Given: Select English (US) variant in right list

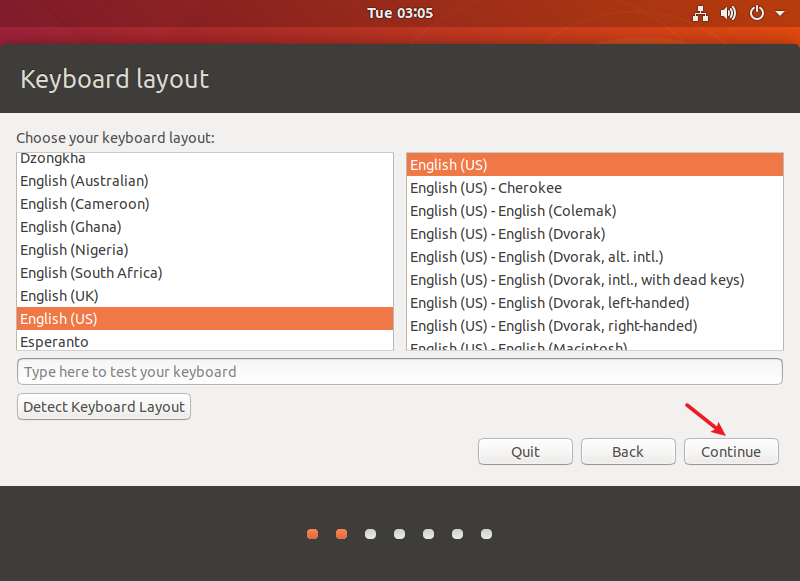Looking at the screenshot, I should pos(595,165).
